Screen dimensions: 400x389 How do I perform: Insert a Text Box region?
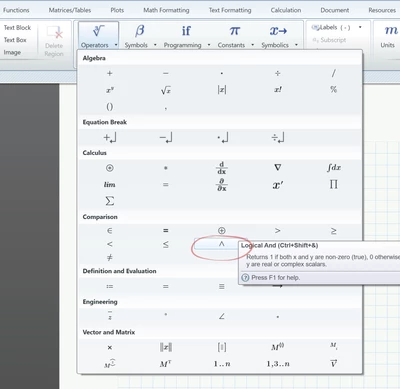click(x=15, y=40)
